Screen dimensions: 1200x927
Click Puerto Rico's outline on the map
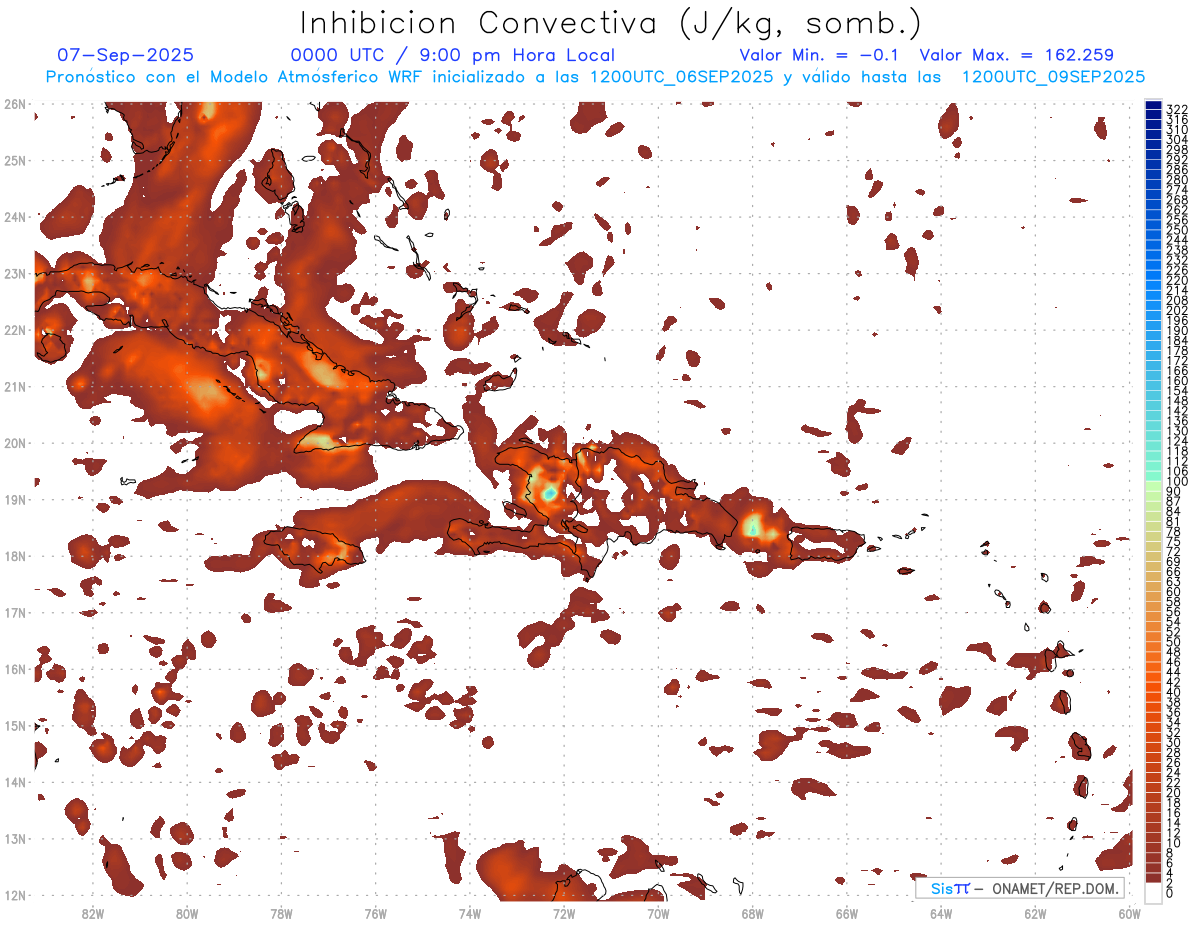pyautogui.click(x=826, y=545)
